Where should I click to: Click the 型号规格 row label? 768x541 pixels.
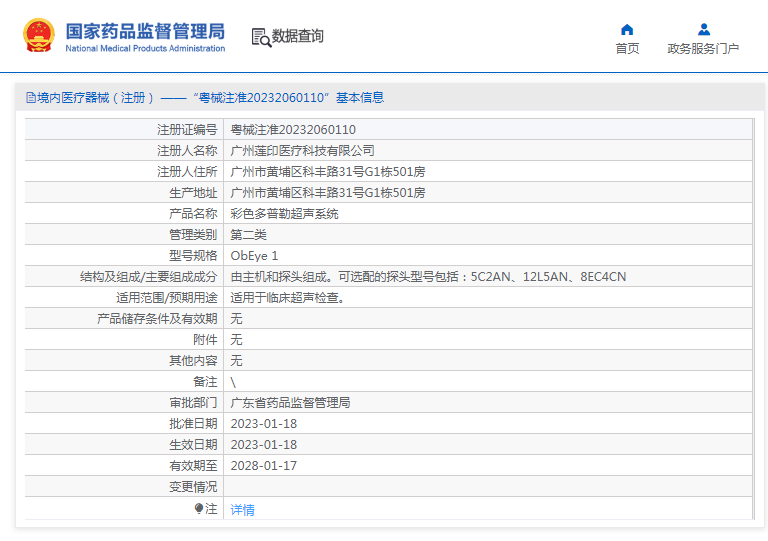coord(193,256)
